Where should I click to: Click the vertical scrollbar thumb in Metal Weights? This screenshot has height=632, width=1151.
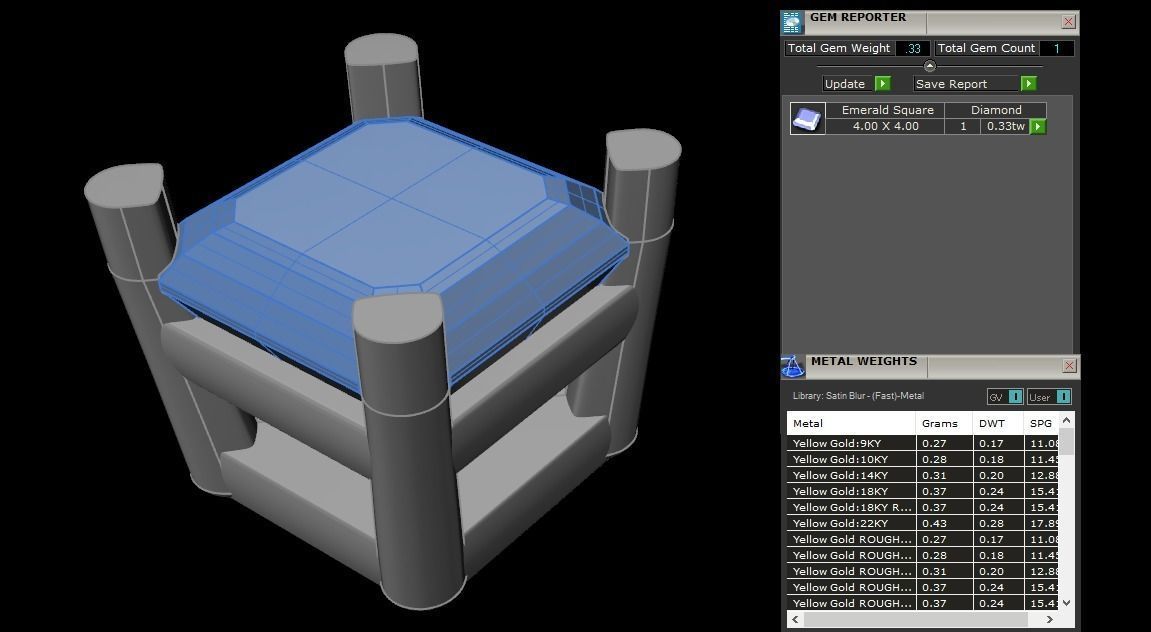[x=1067, y=441]
